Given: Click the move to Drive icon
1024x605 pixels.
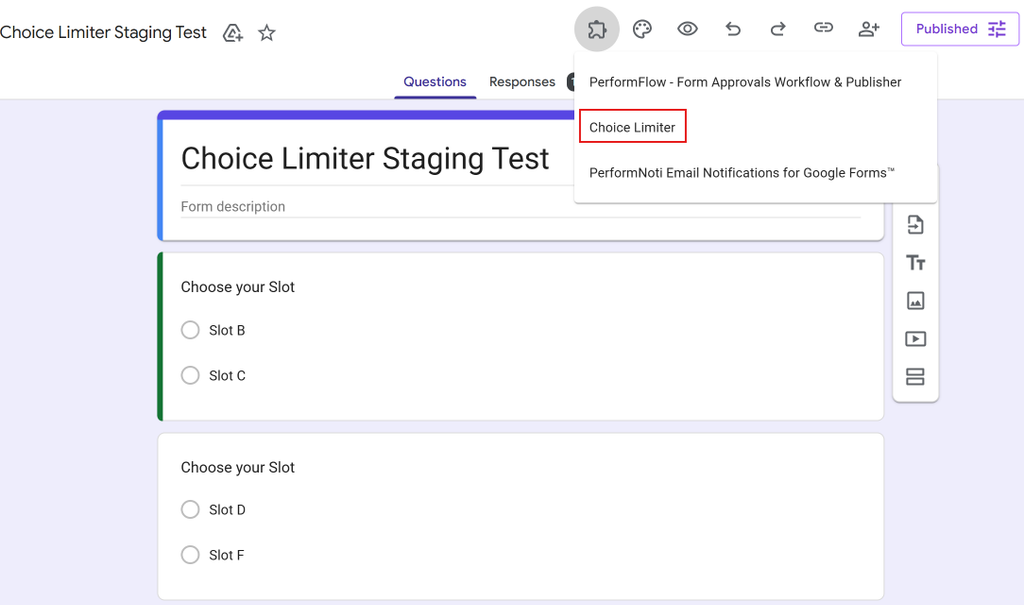Looking at the screenshot, I should tap(232, 33).
